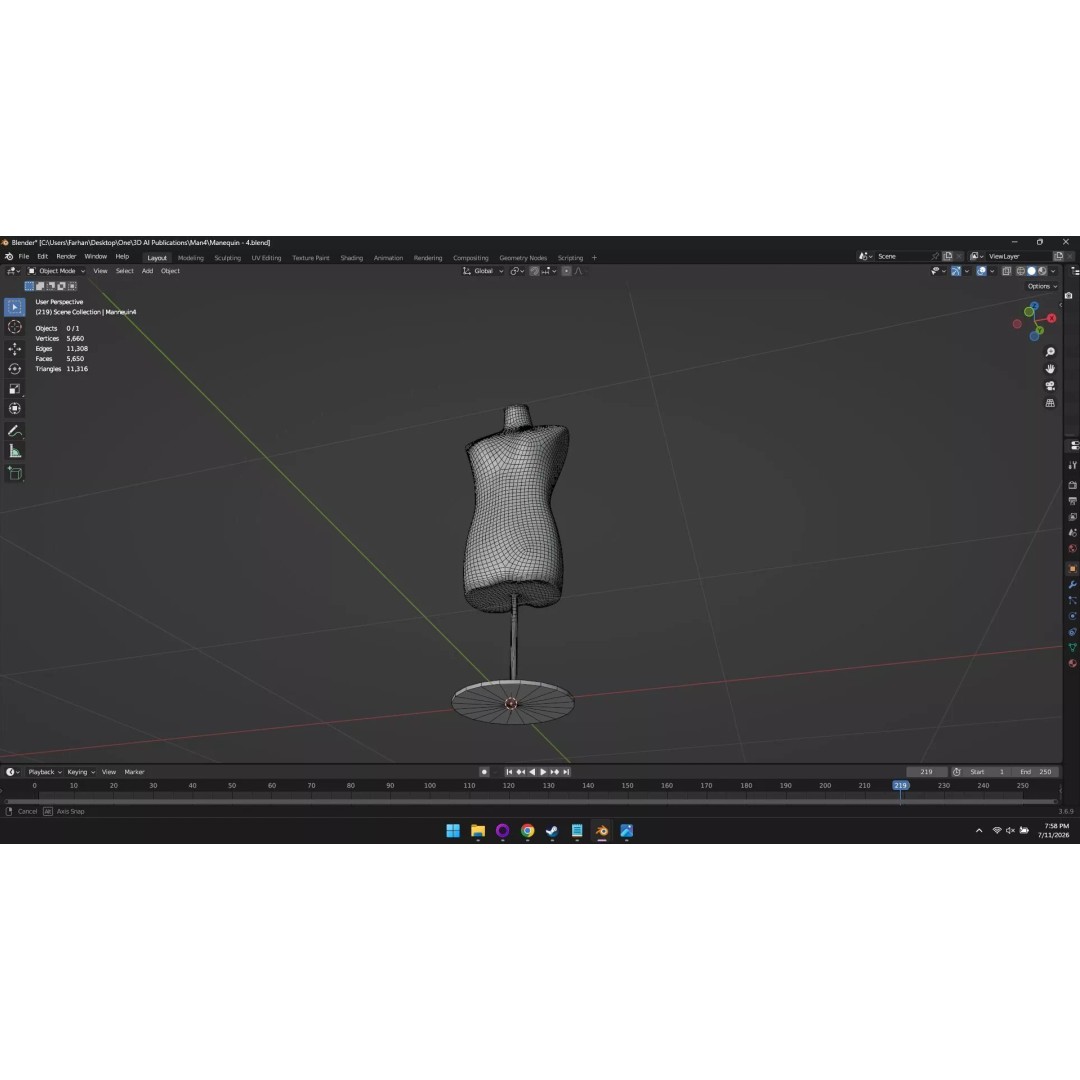This screenshot has width=1080, height=1080.
Task: Open the Object properties tab
Action: pos(1072,569)
